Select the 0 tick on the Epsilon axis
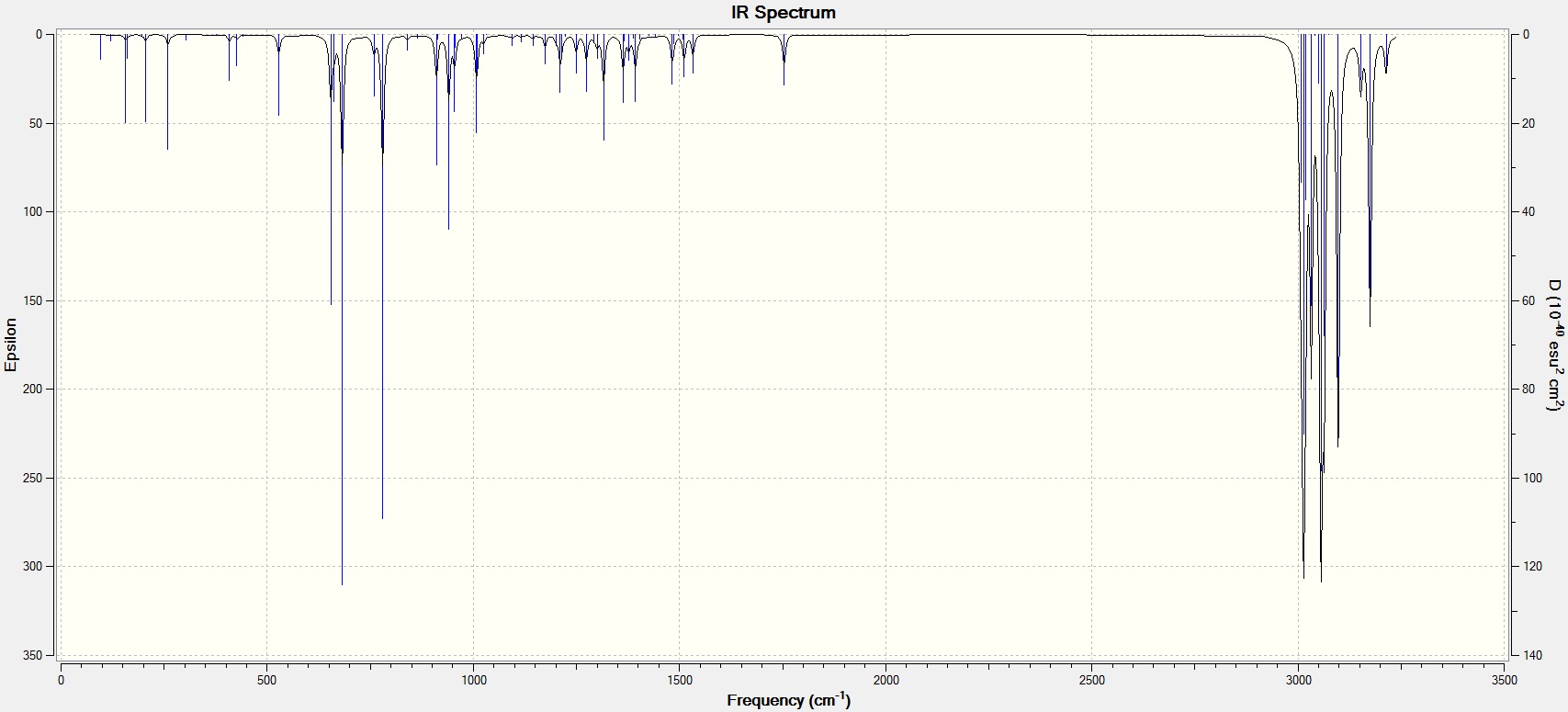1568x712 pixels. click(39, 35)
